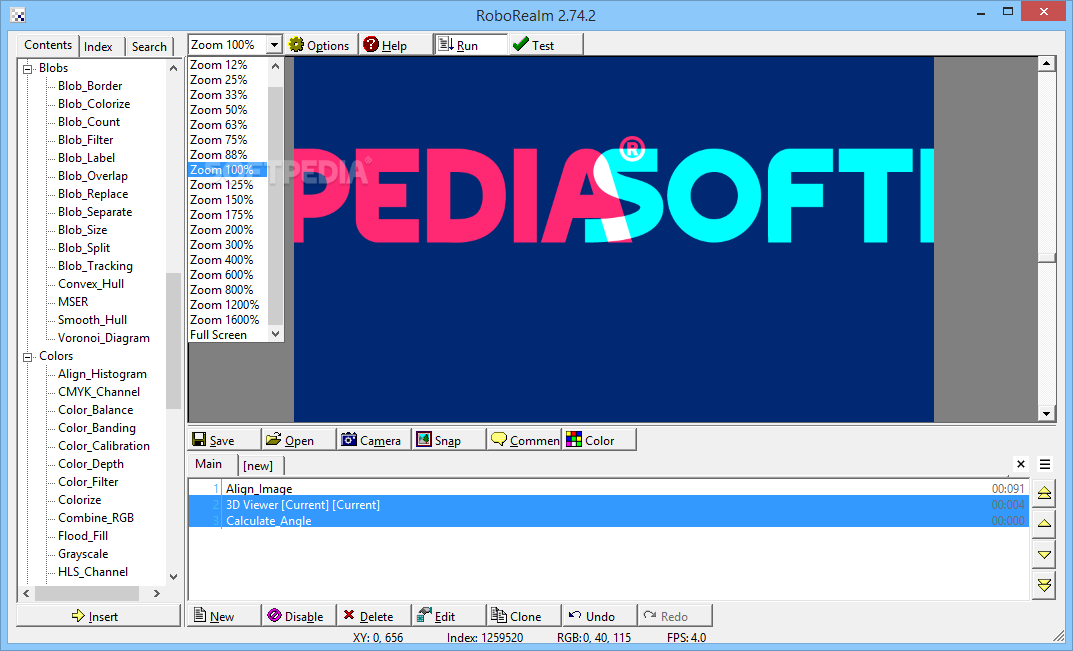Open the [new] pipeline tab
The image size is (1073, 651).
point(258,465)
